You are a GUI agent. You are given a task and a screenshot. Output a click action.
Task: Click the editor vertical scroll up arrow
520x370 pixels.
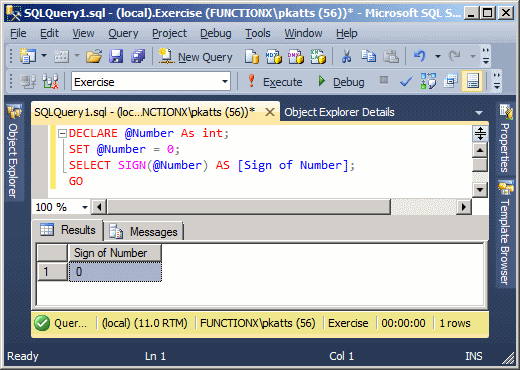click(480, 150)
